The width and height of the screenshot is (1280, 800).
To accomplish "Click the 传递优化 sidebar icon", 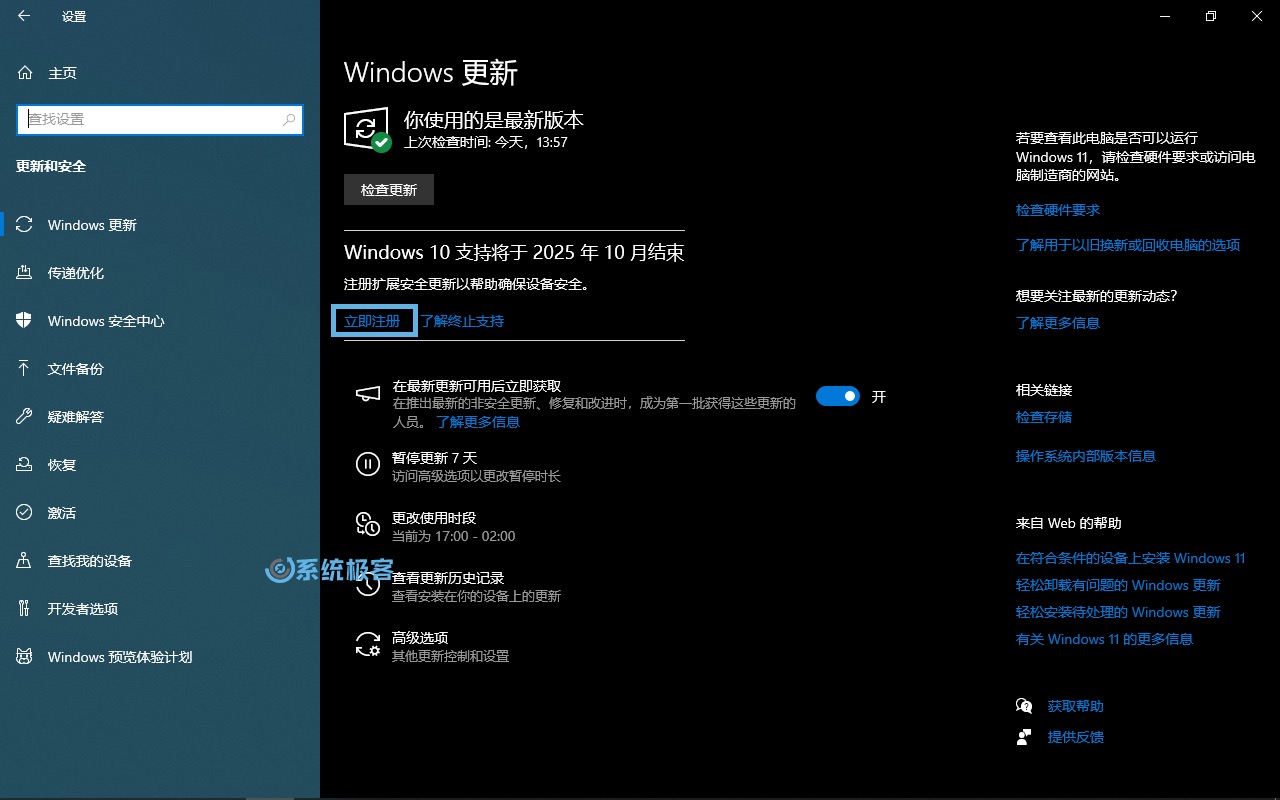I will pos(25,273).
